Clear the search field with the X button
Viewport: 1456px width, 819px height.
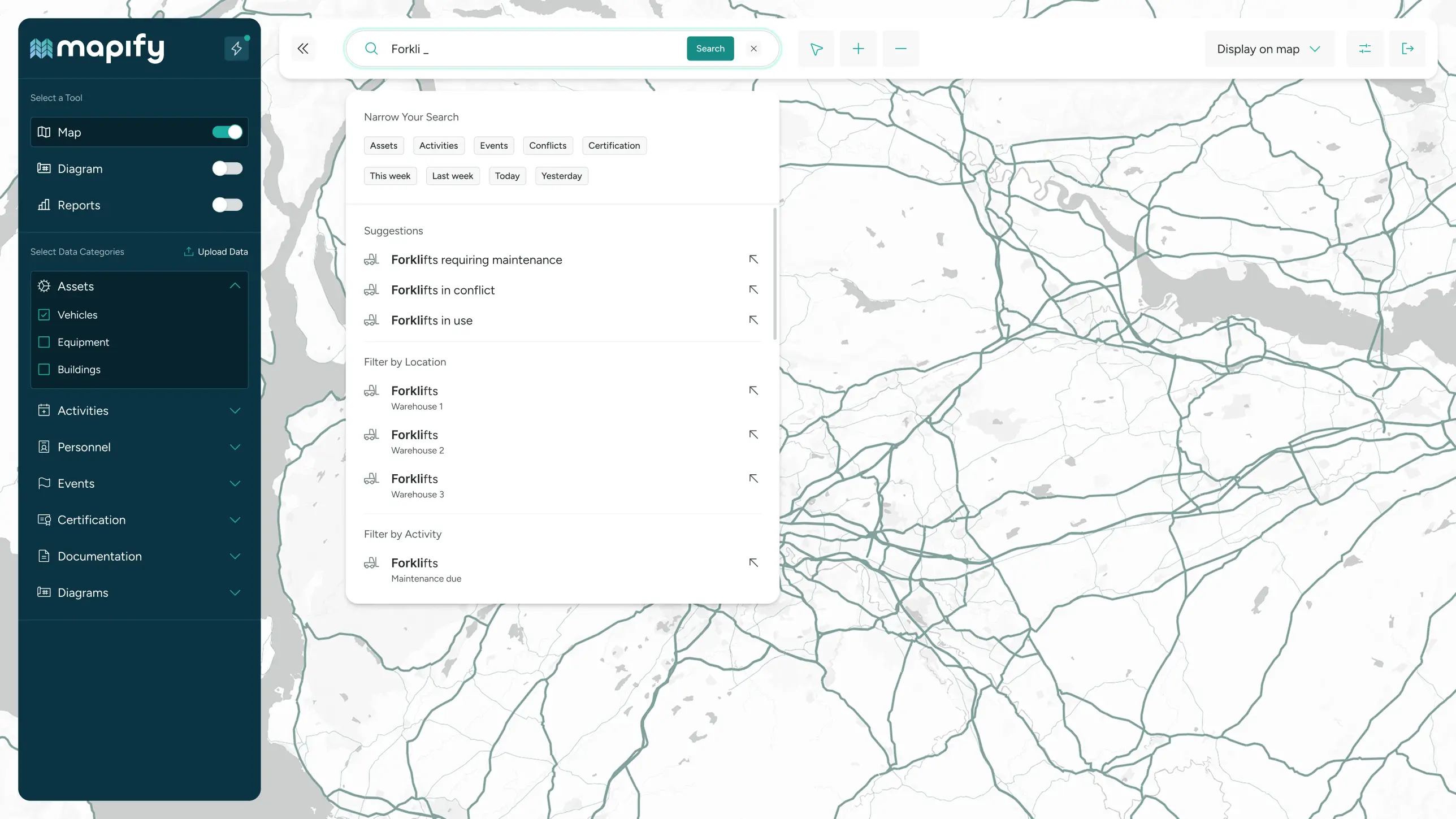(x=753, y=49)
